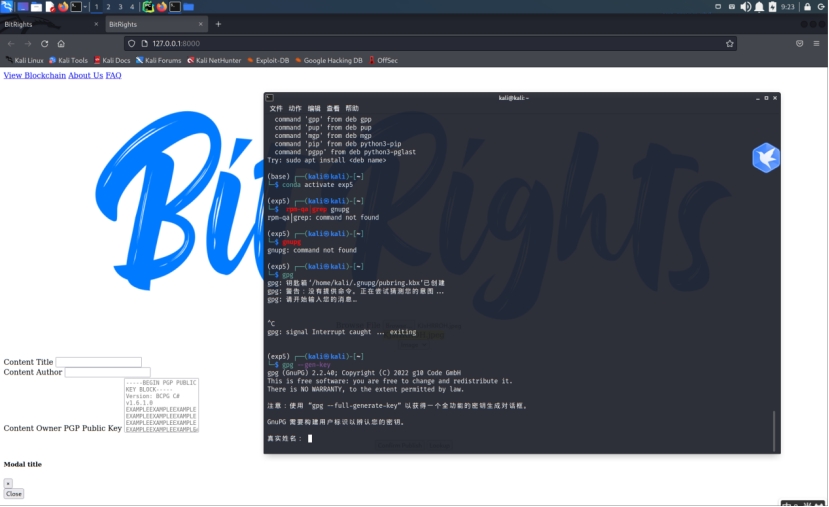
Task: Open the 帮助 menu in the terminal
Action: pos(352,108)
